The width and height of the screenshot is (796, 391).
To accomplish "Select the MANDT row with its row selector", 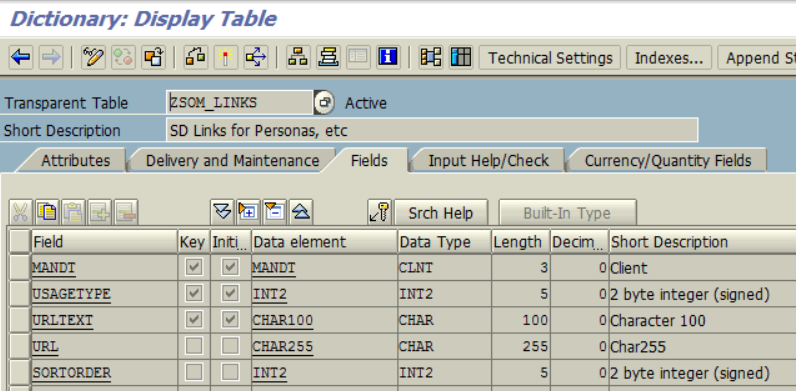I will 20,268.
